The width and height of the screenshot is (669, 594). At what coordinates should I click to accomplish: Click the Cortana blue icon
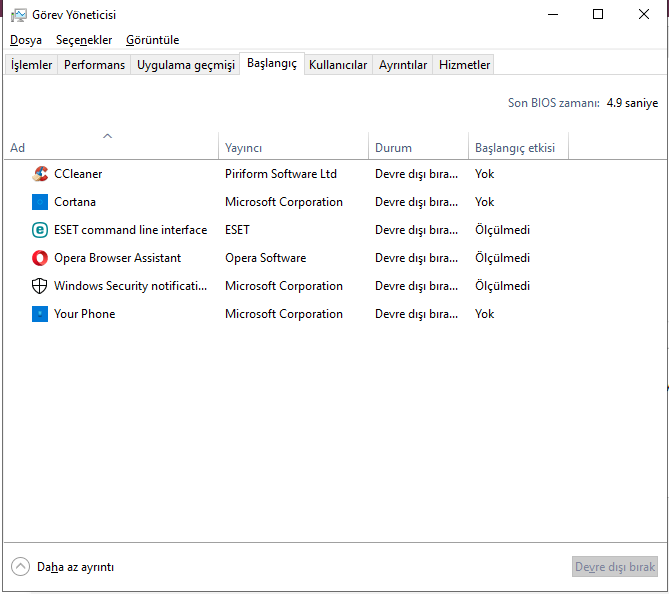[x=40, y=202]
